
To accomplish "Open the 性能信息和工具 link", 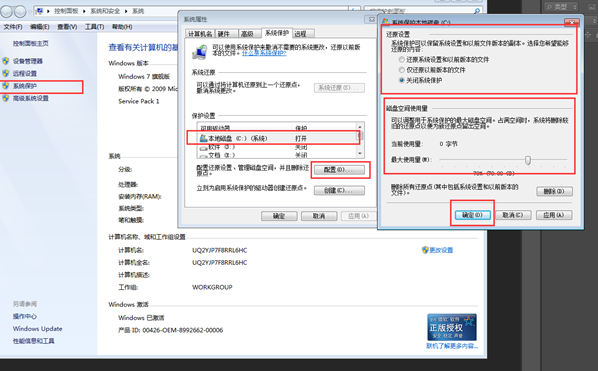I will click(x=34, y=341).
